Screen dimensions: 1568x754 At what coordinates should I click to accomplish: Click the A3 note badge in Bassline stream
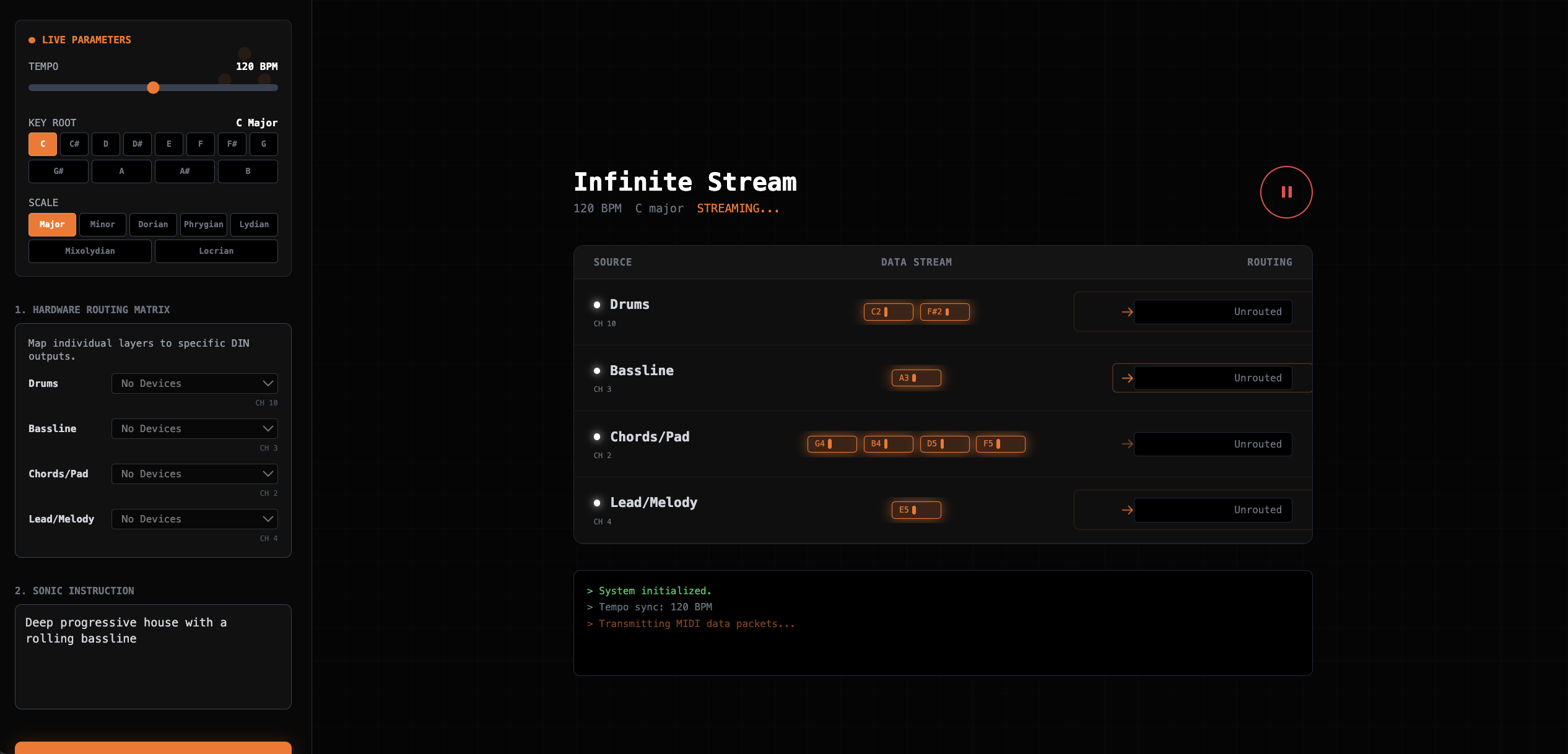[916, 378]
